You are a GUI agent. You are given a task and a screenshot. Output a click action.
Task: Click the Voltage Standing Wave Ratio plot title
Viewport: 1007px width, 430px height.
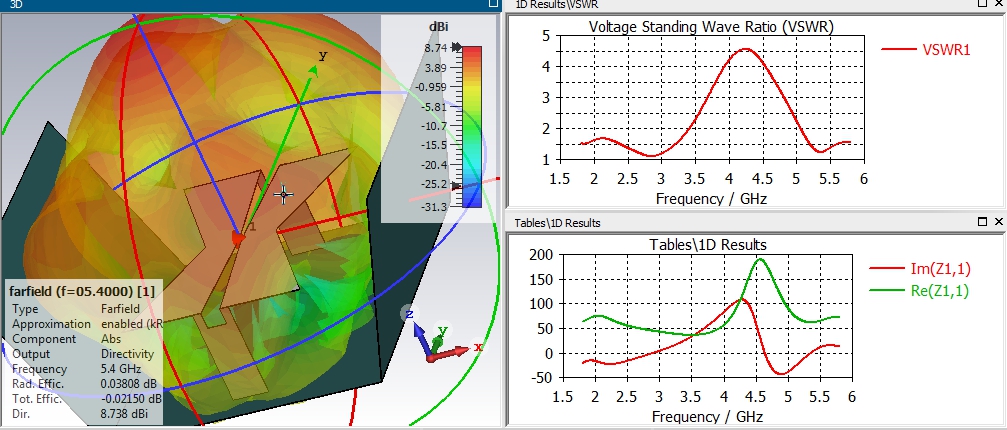711,27
